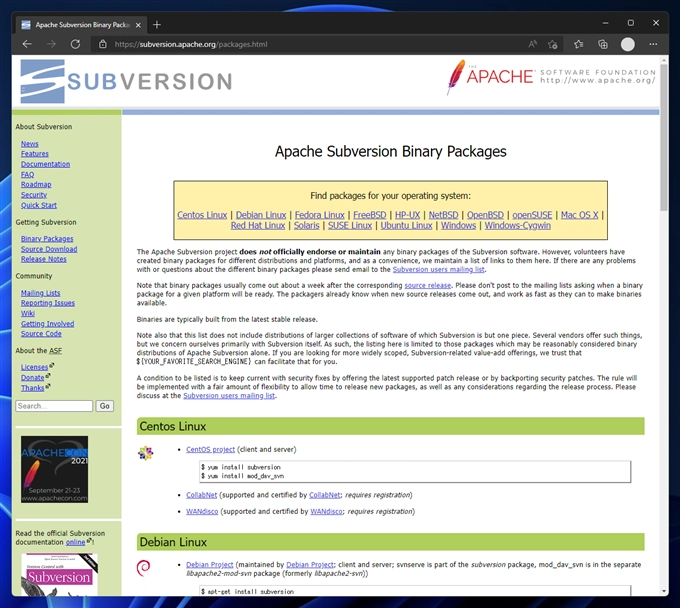This screenshot has height=608, width=680.
Task: Click the CentOS logo icon
Action: point(146,453)
